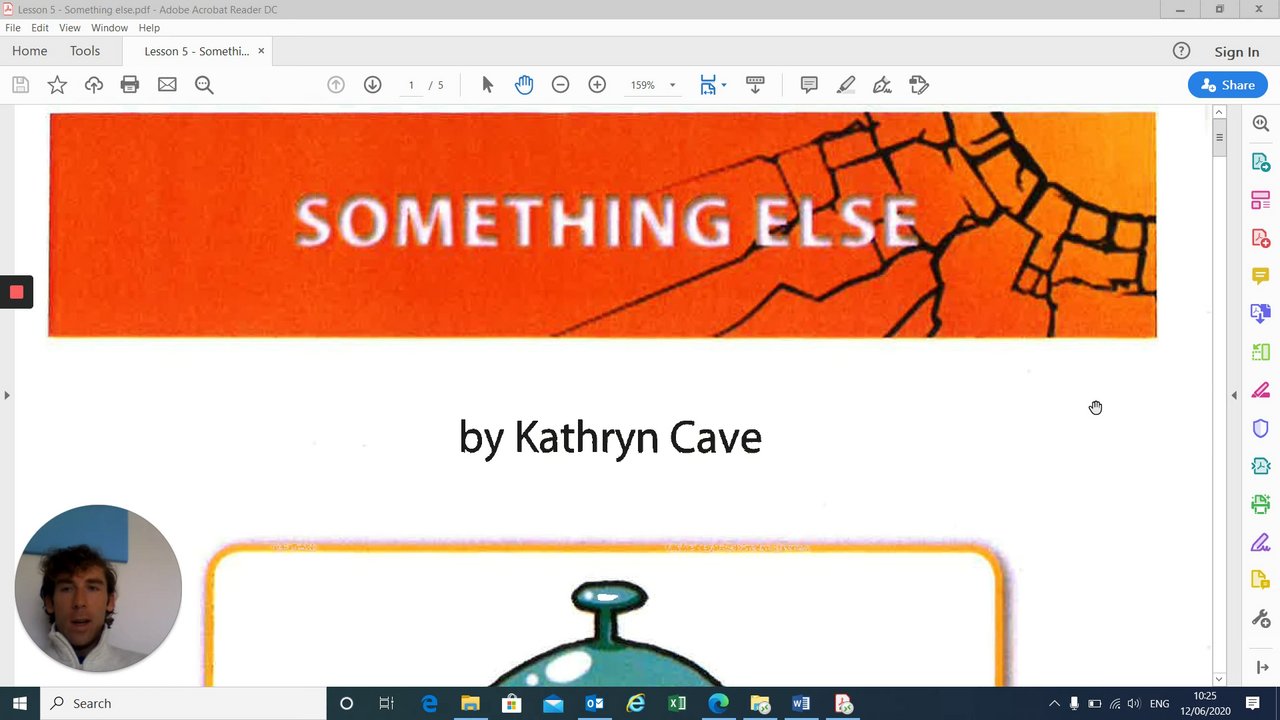
Task: Open the Edit menu
Action: 40,28
